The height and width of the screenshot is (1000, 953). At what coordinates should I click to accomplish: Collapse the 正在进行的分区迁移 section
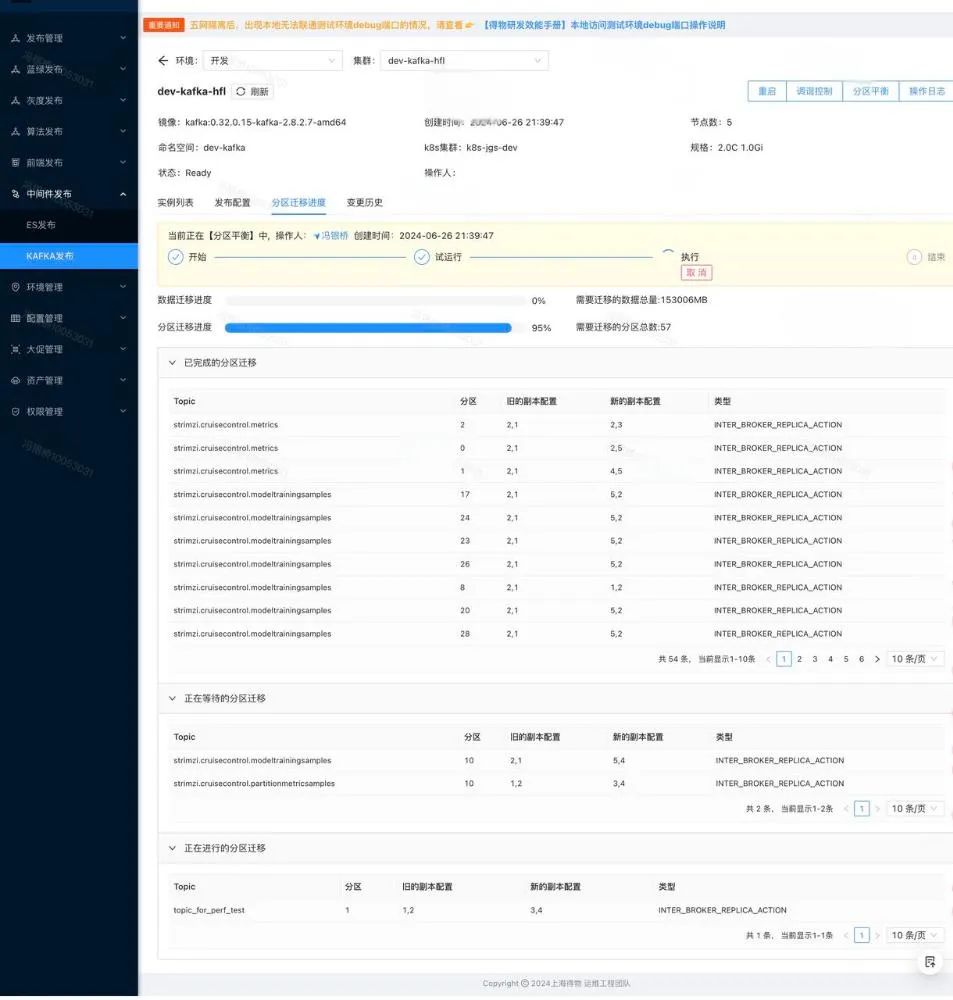(x=172, y=848)
